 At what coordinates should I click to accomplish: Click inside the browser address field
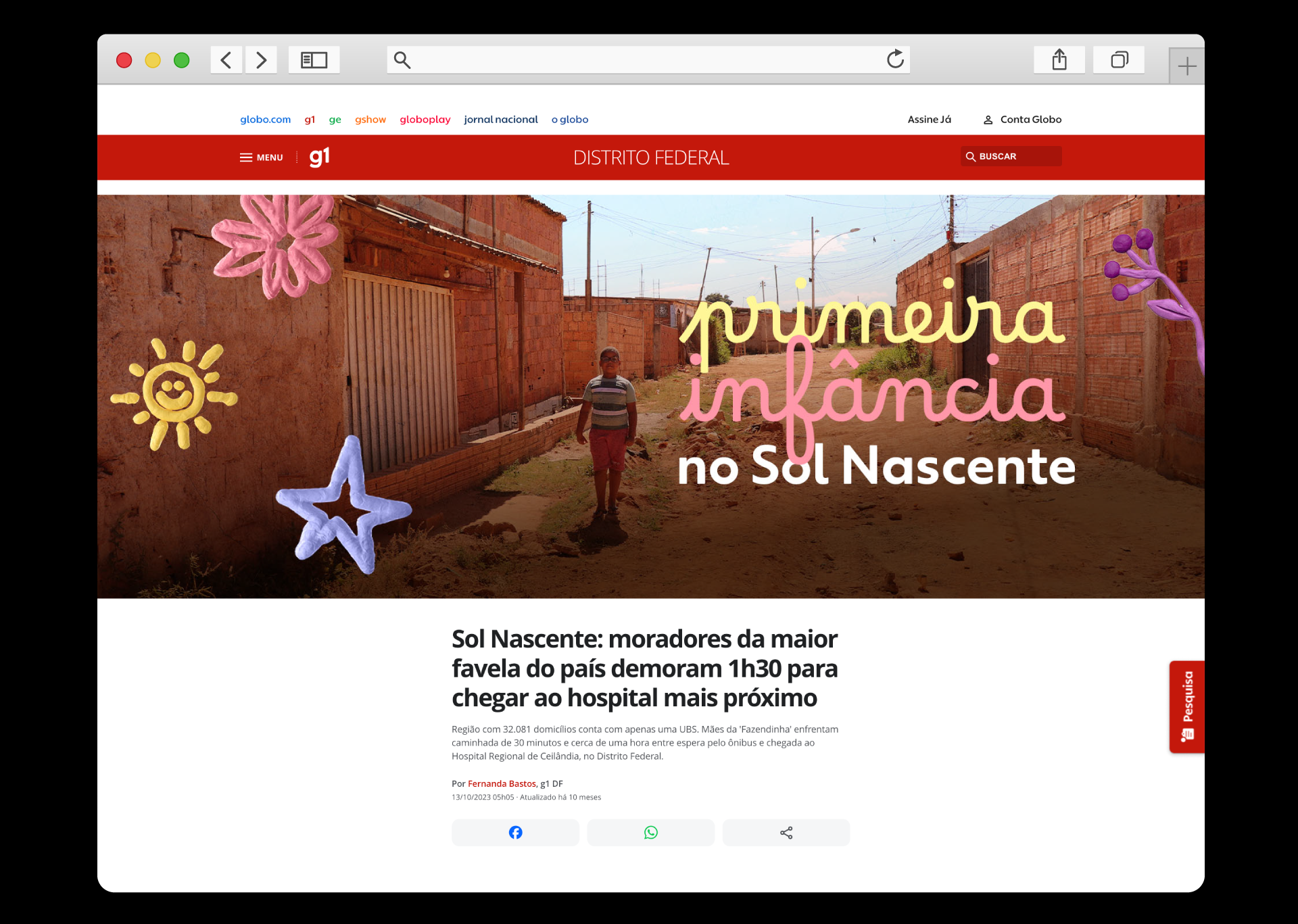[x=648, y=60]
